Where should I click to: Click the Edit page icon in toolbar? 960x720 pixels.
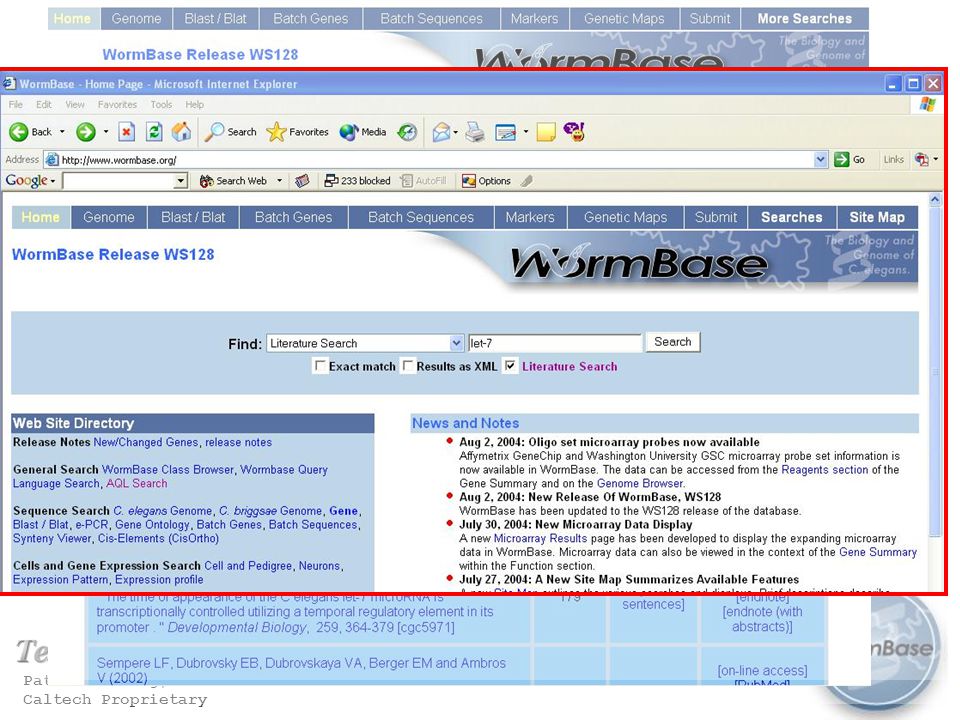(x=506, y=132)
